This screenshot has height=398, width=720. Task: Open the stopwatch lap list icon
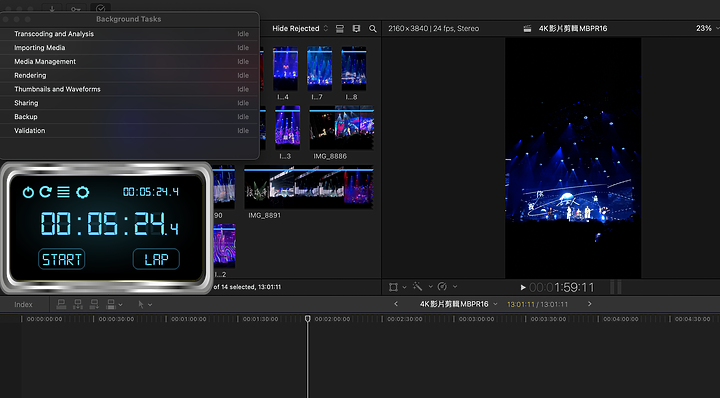point(63,192)
